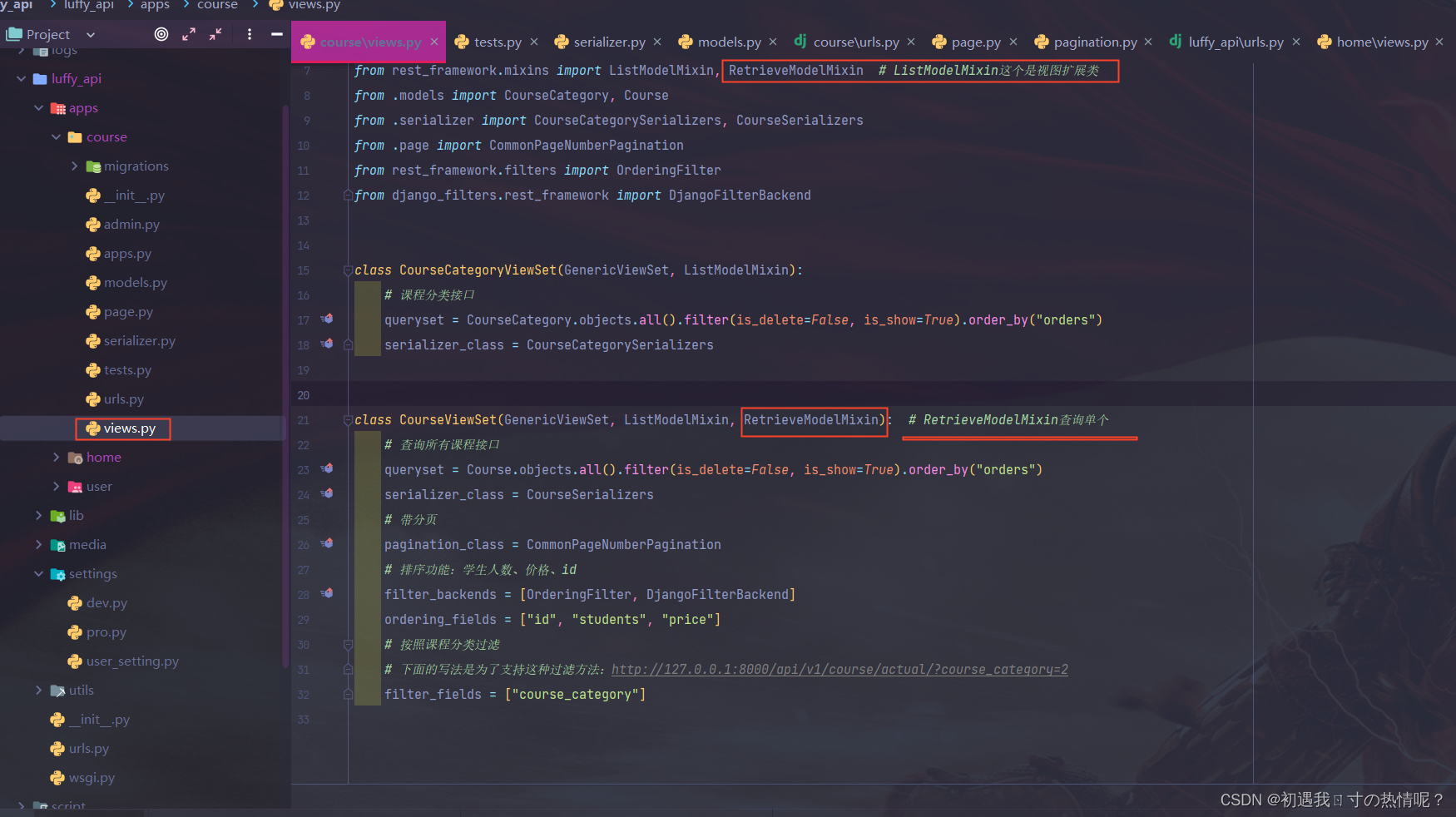Viewport: 1456px width, 817px height.
Task: Click the override gutter icon on line 17
Action: click(x=327, y=319)
